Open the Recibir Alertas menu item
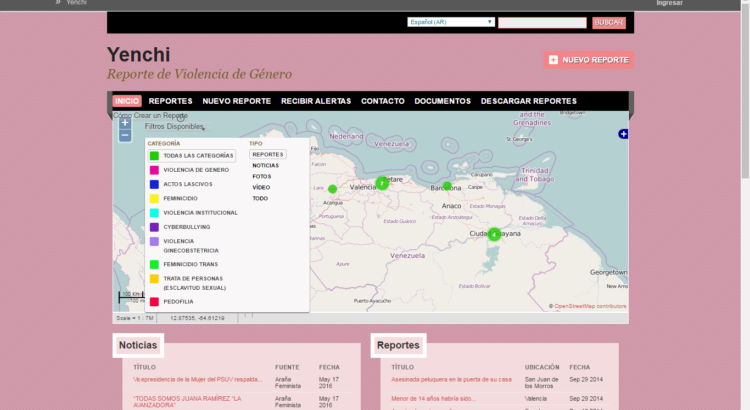The image size is (750, 410). point(315,101)
